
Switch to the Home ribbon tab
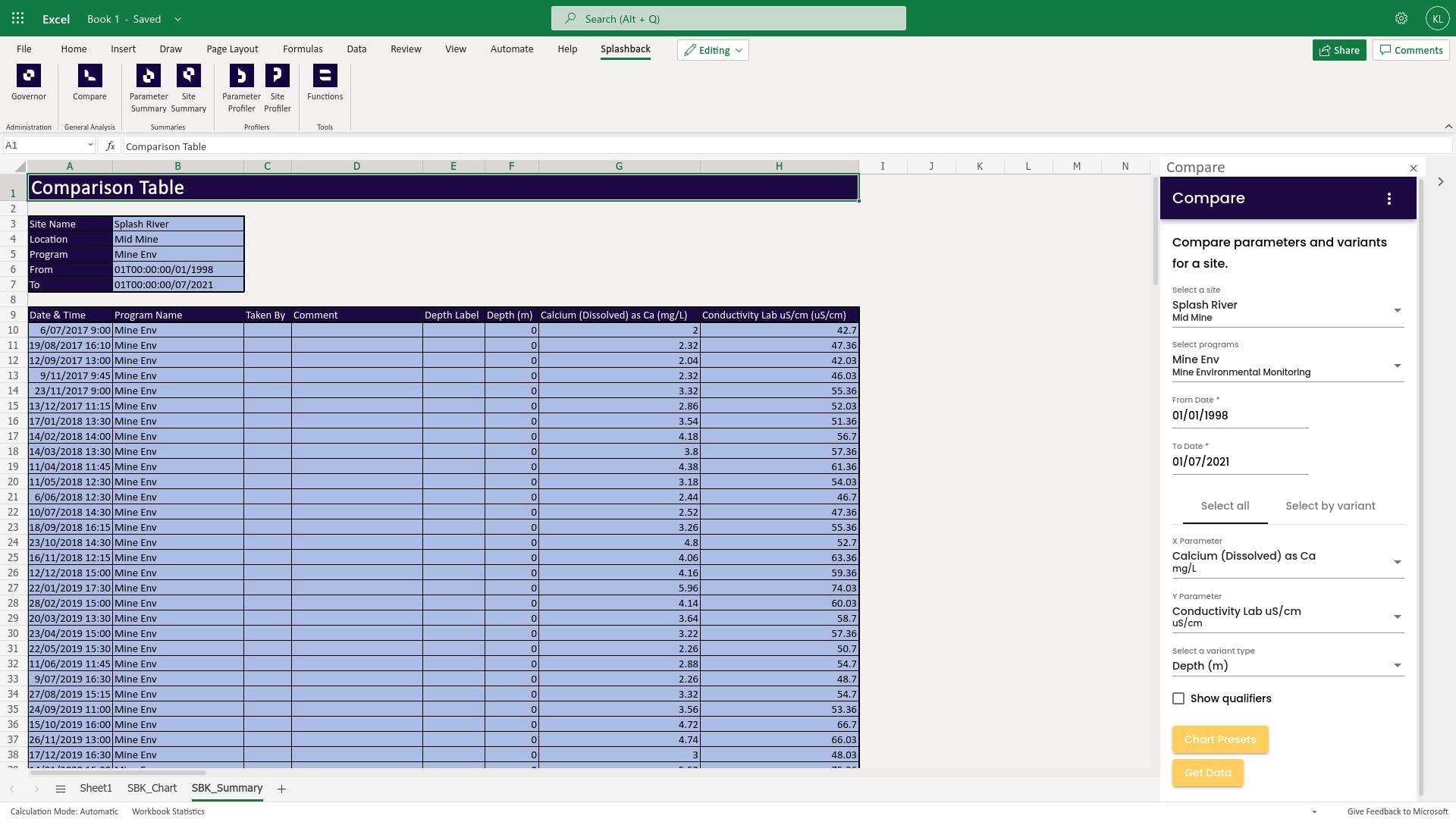74,49
